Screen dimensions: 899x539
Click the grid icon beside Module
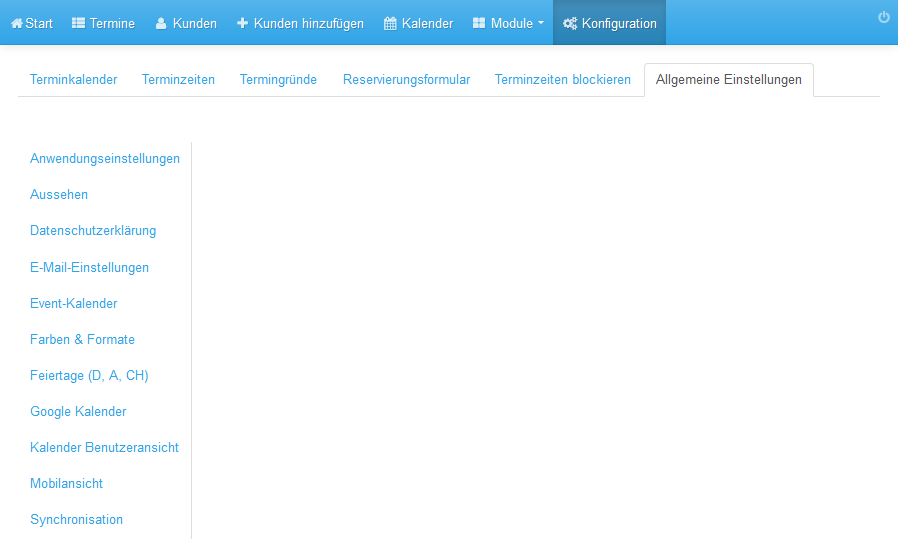479,23
